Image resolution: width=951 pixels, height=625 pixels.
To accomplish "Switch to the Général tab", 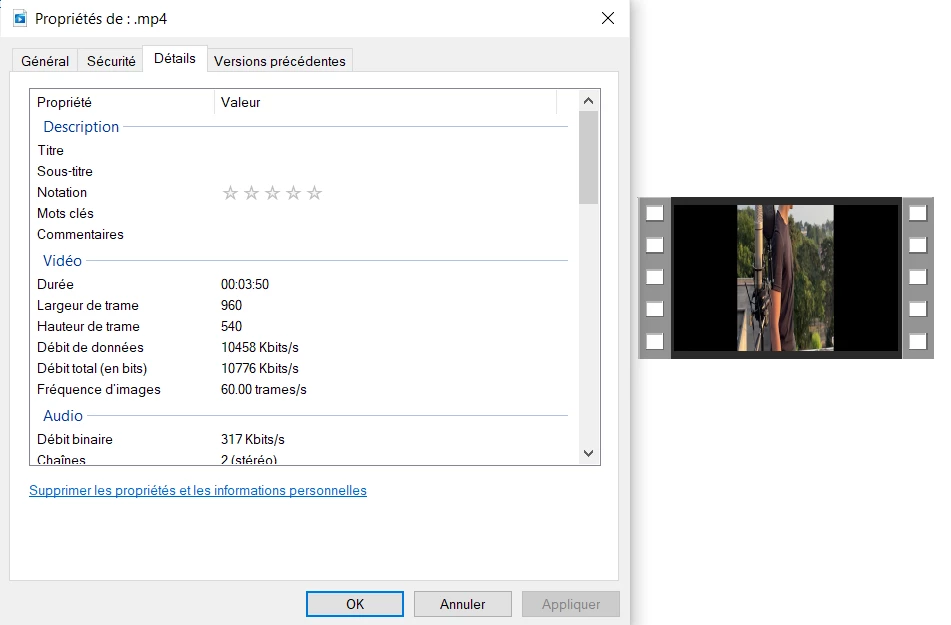I will [x=45, y=61].
